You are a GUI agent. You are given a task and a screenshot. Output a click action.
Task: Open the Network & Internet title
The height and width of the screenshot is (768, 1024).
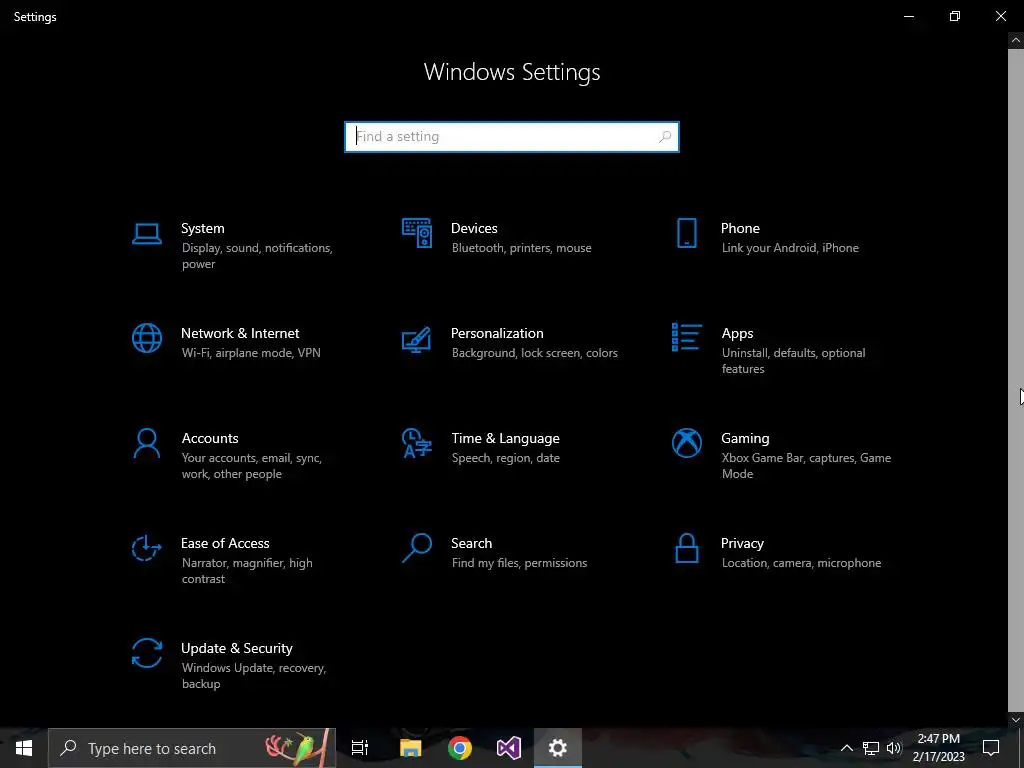(240, 333)
